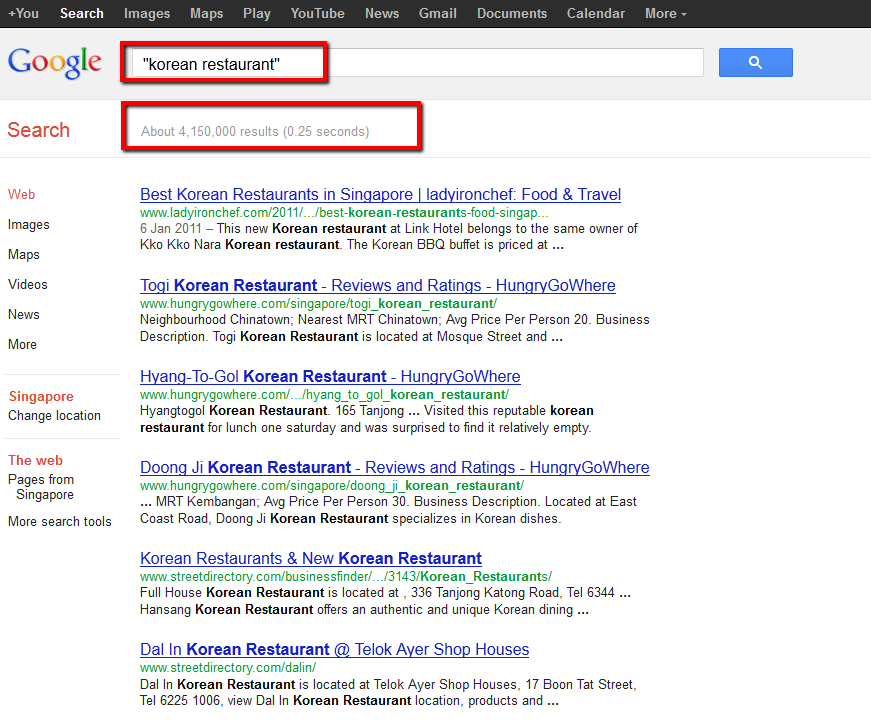Screen dimensions: 871x721
Task: Click the streetdirectory.com/dalin green URL
Action: (228, 668)
